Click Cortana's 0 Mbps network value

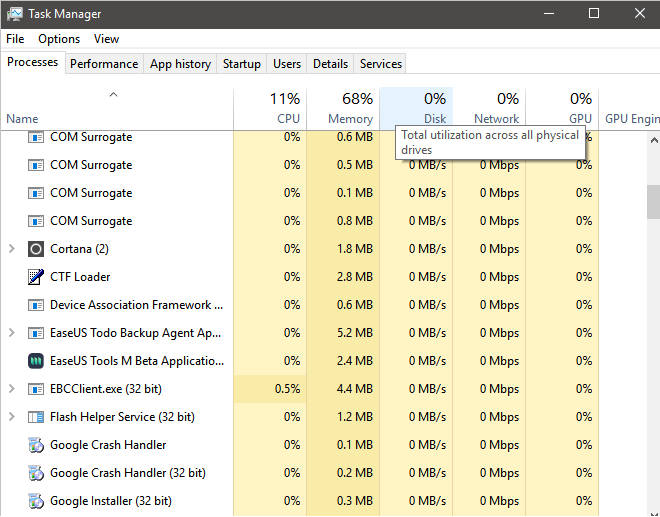click(499, 249)
